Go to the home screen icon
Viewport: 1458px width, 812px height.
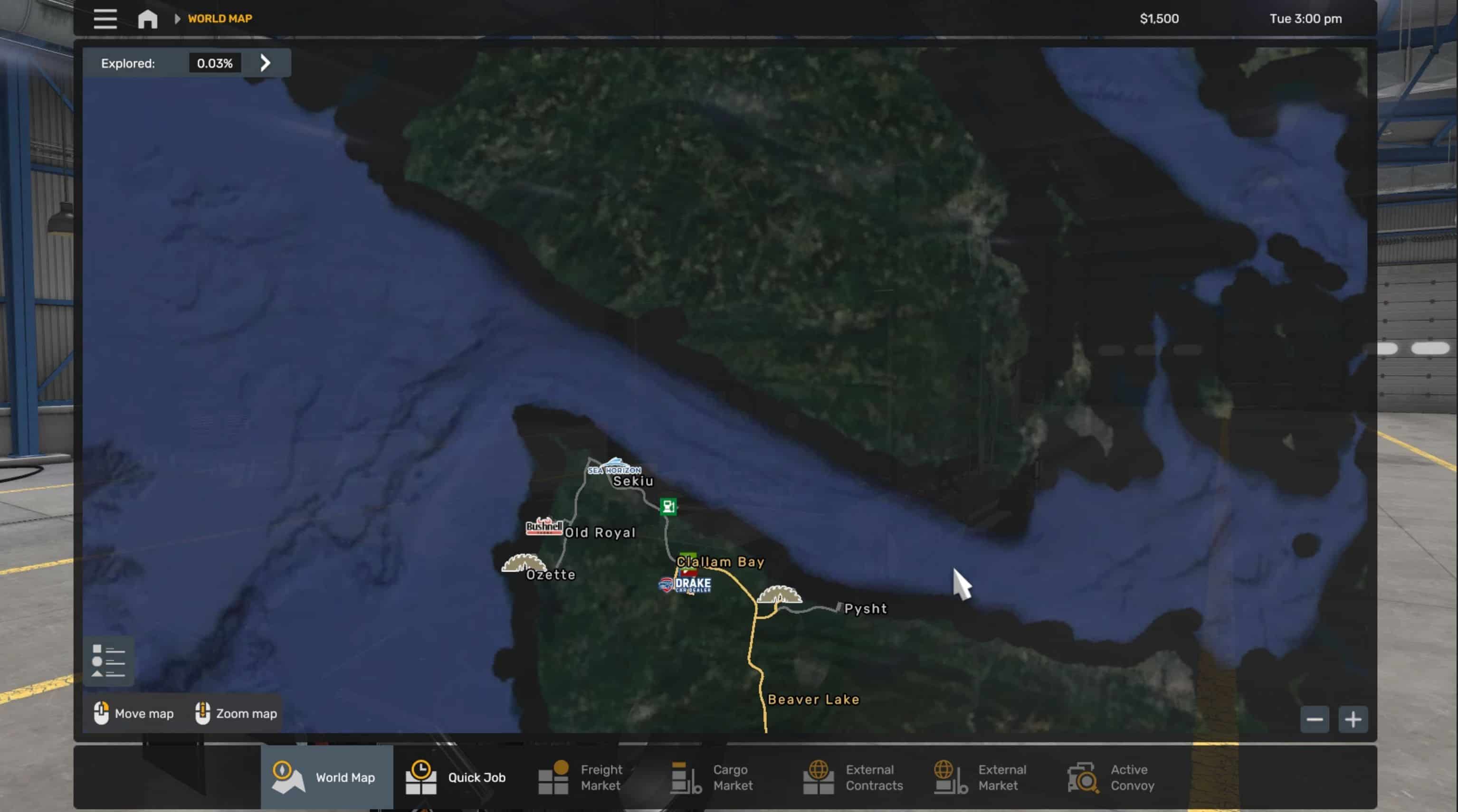point(148,19)
